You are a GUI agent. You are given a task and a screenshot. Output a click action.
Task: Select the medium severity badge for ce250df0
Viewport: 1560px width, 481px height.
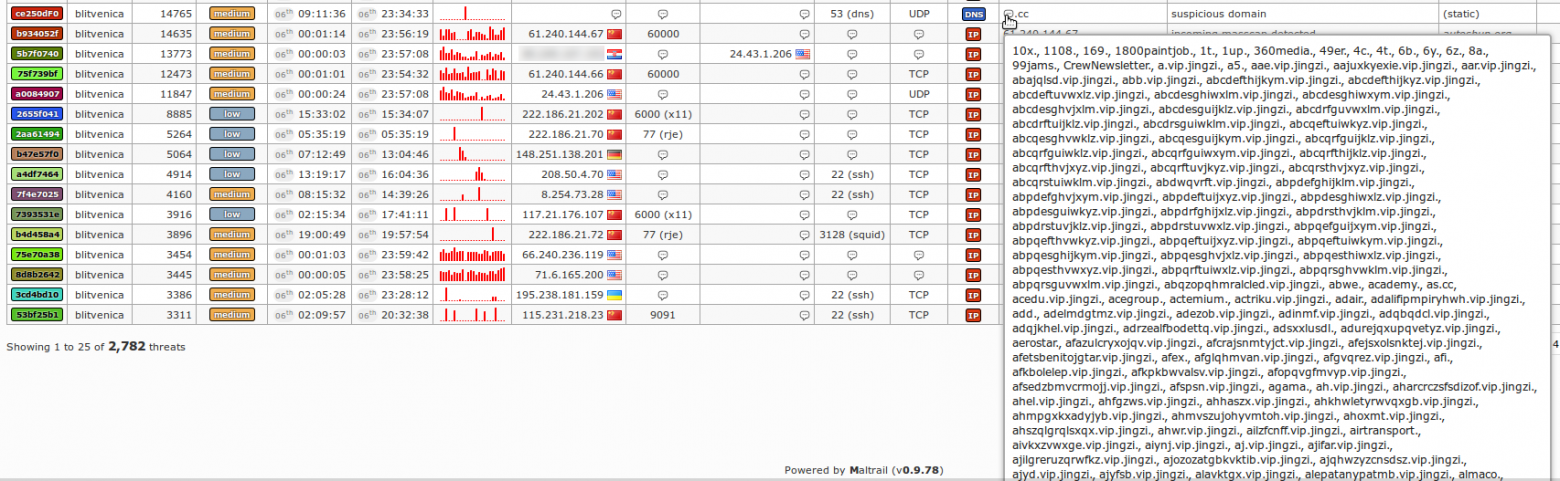pyautogui.click(x=231, y=14)
